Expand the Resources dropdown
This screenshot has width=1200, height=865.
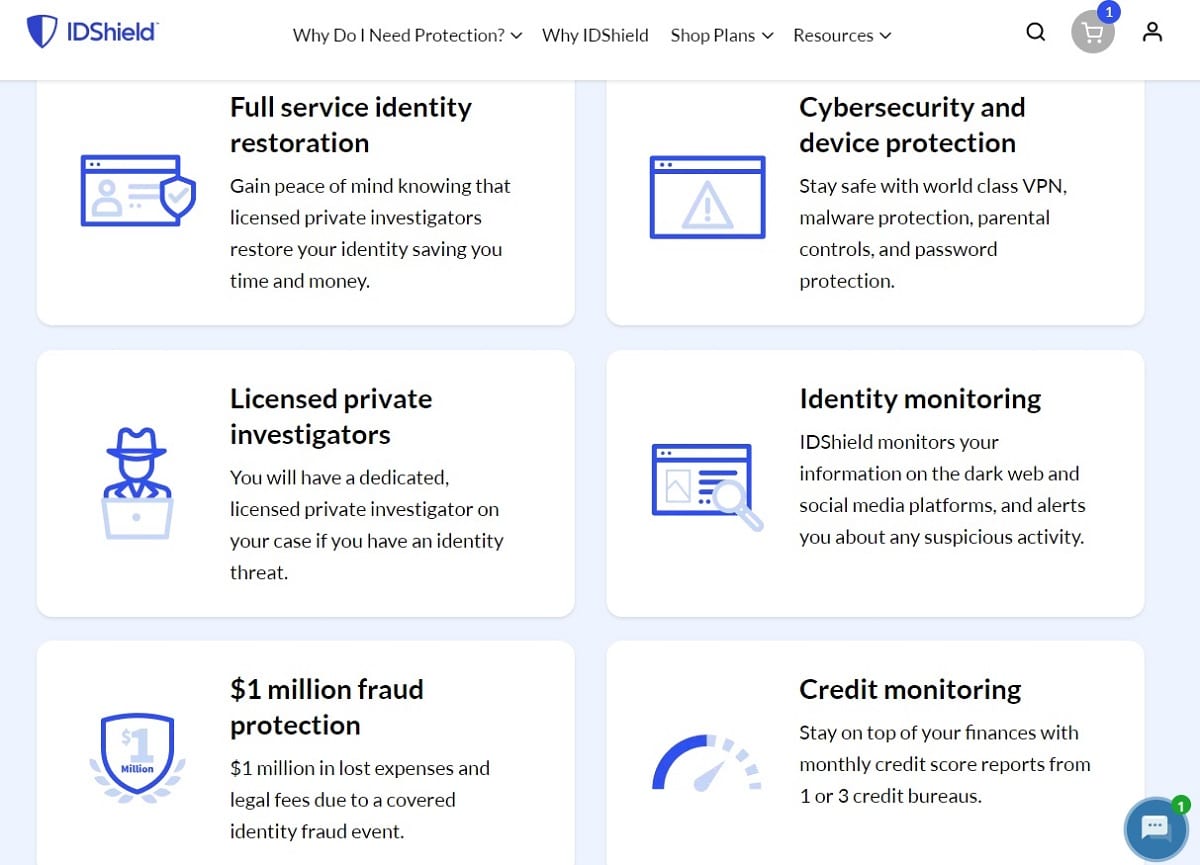[842, 35]
